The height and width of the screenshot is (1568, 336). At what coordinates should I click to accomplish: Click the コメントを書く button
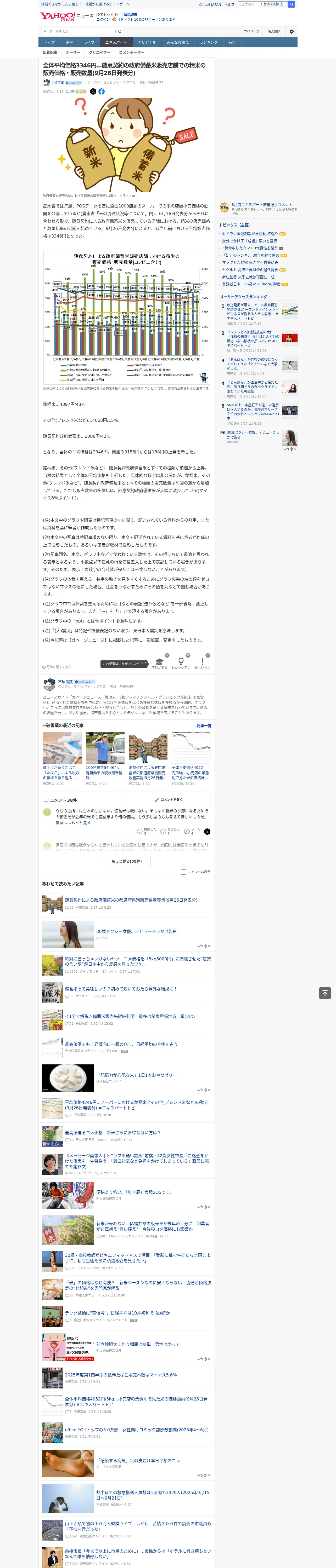168,800
